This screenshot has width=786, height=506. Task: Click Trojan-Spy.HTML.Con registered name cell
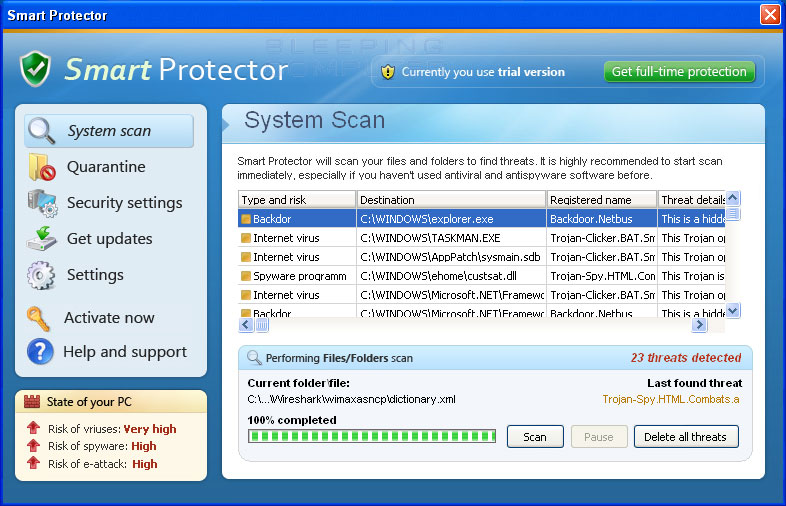pos(602,276)
